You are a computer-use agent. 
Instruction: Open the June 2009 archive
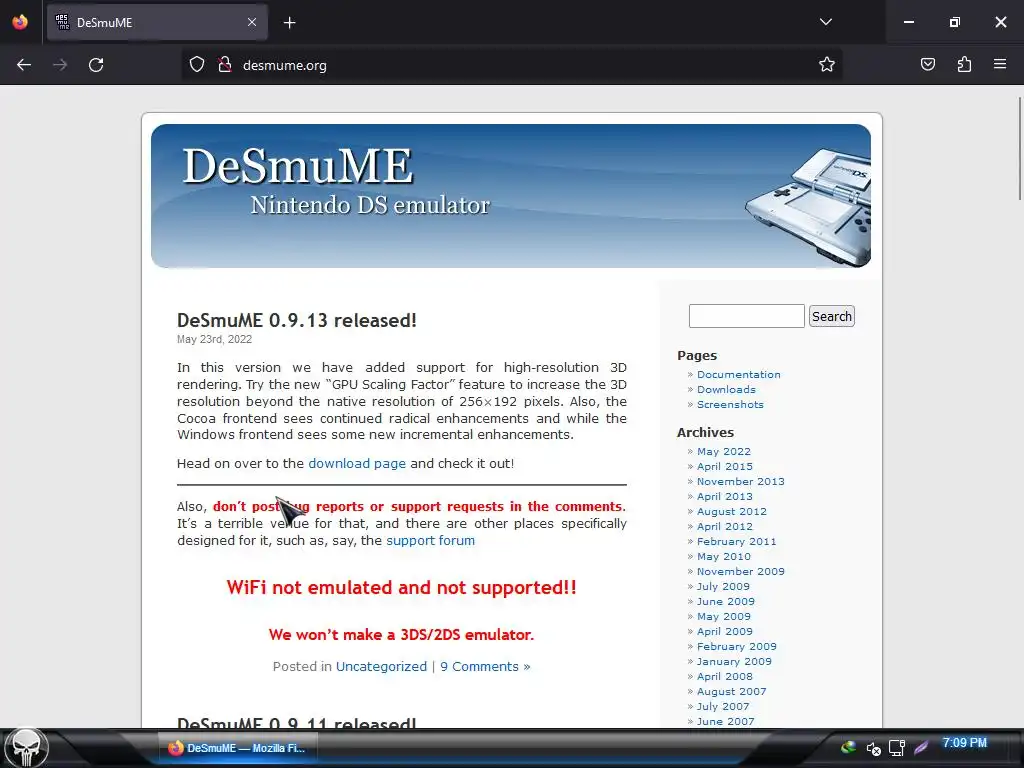click(x=726, y=601)
